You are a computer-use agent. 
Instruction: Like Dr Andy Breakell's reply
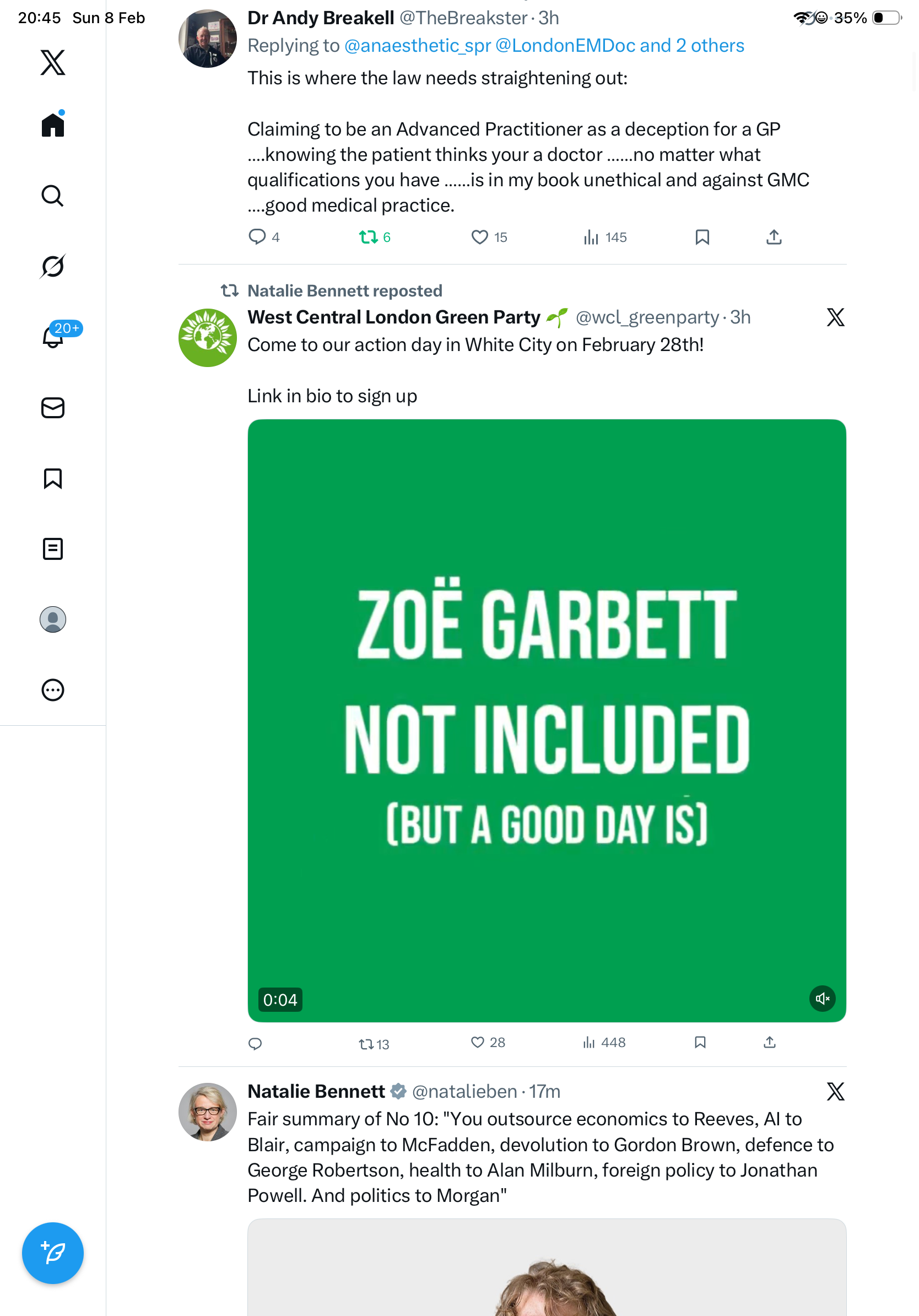(479, 238)
